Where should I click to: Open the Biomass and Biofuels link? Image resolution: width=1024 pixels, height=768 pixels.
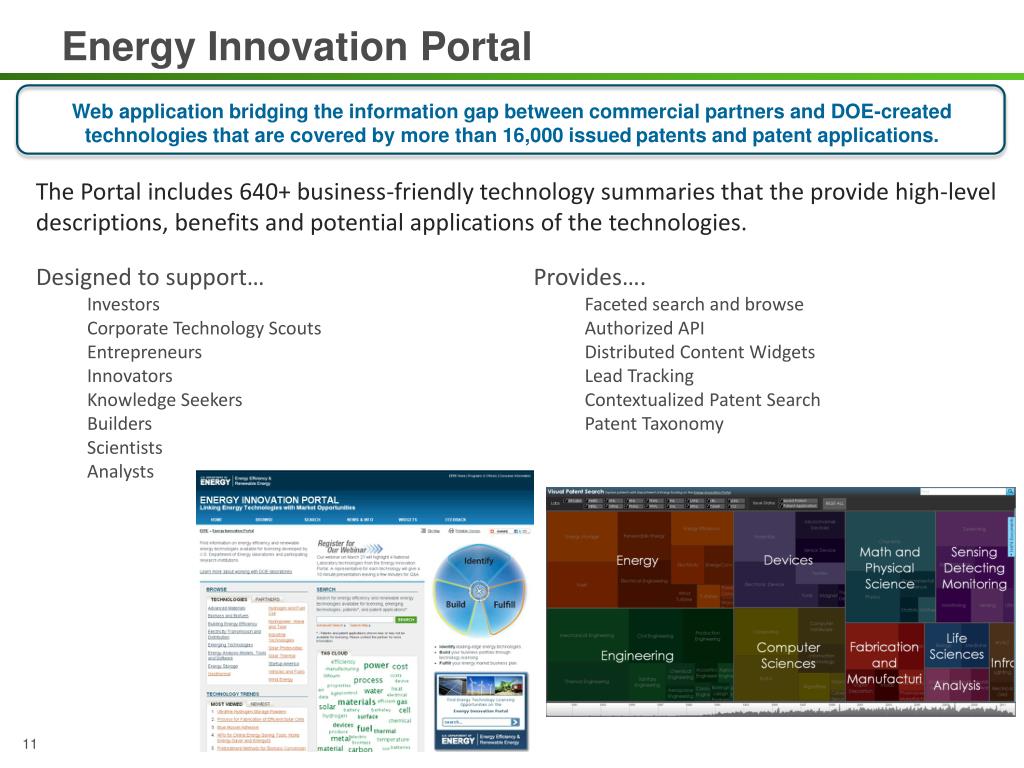click(228, 616)
